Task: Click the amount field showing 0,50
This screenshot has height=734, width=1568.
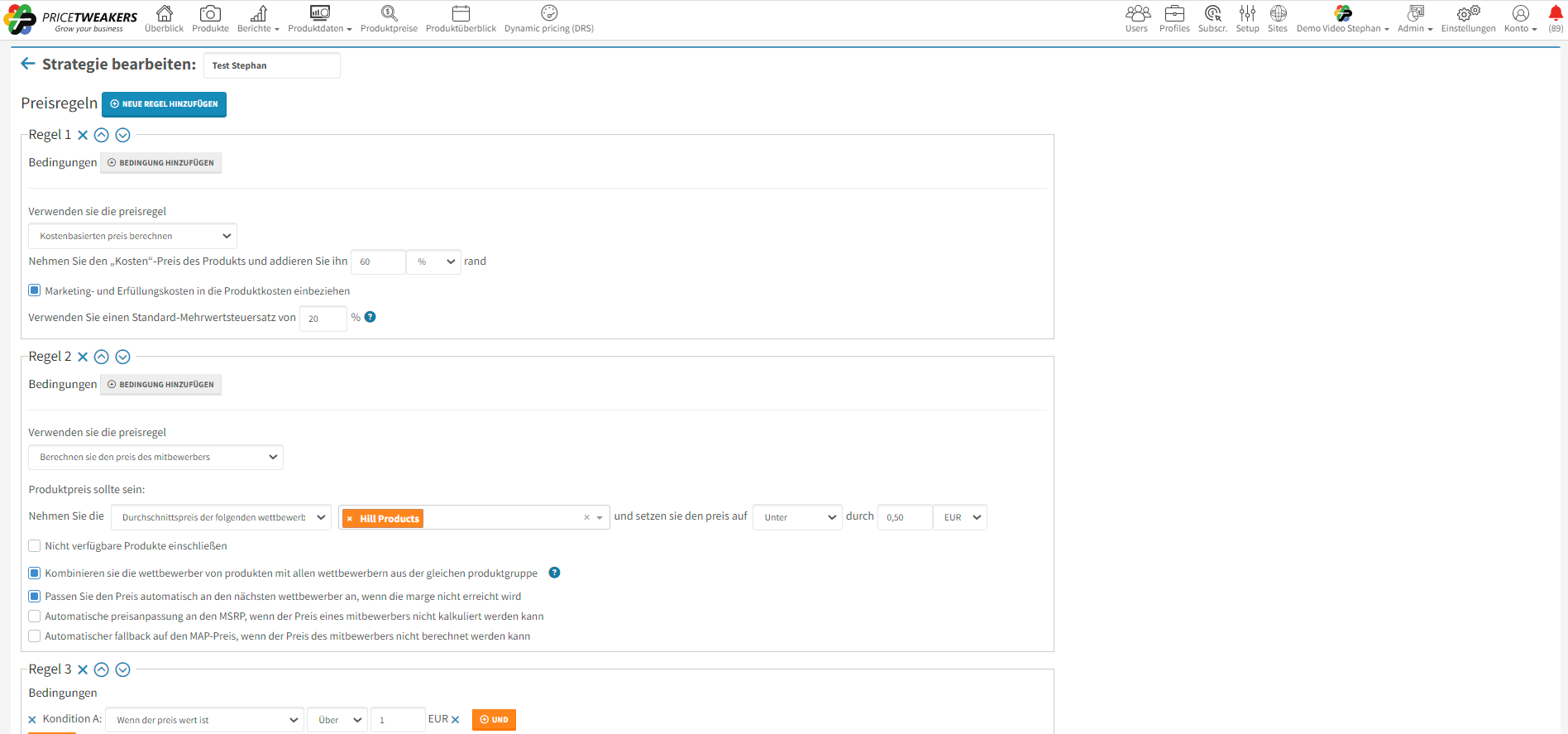Action: tap(905, 517)
